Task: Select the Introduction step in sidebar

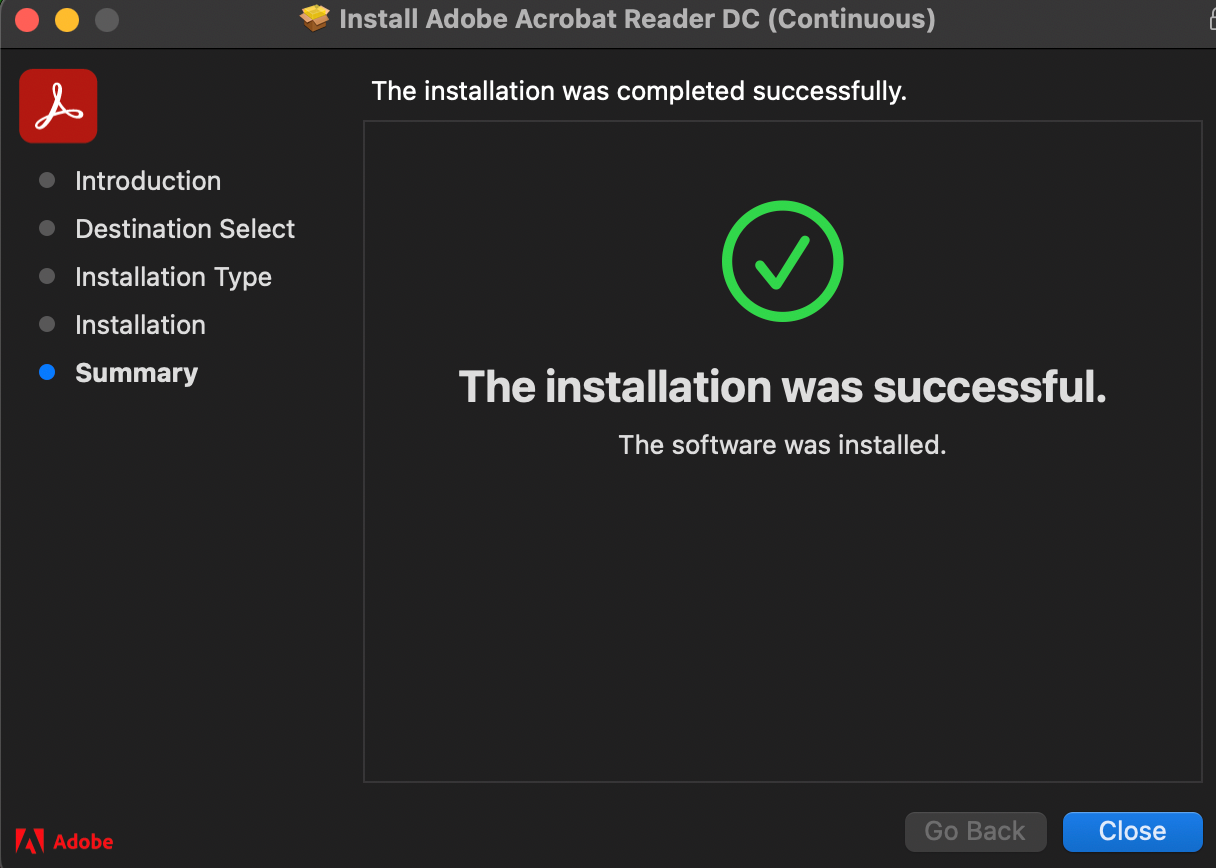Action: [x=148, y=181]
